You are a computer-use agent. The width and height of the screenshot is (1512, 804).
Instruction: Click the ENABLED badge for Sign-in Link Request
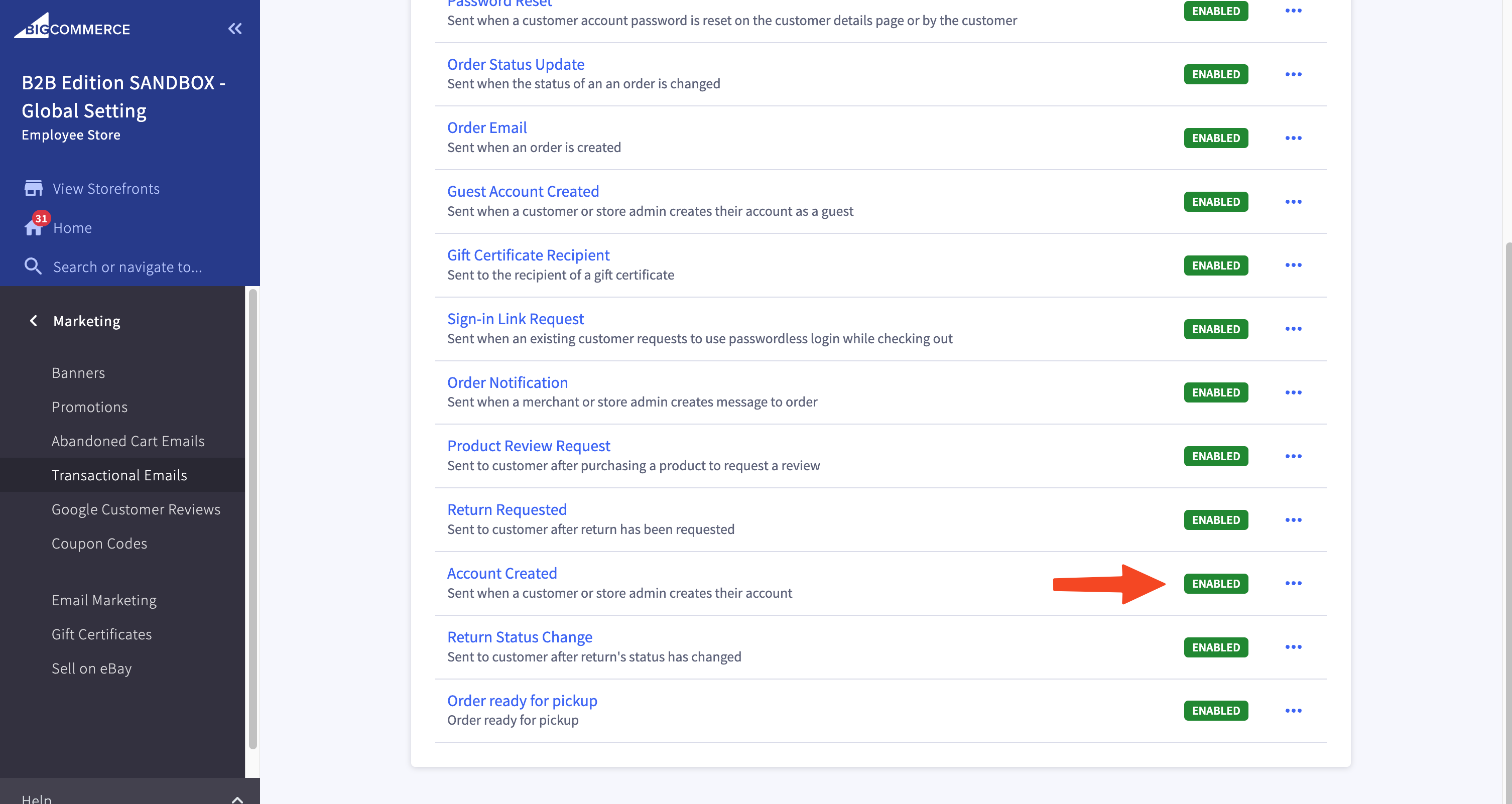tap(1216, 329)
